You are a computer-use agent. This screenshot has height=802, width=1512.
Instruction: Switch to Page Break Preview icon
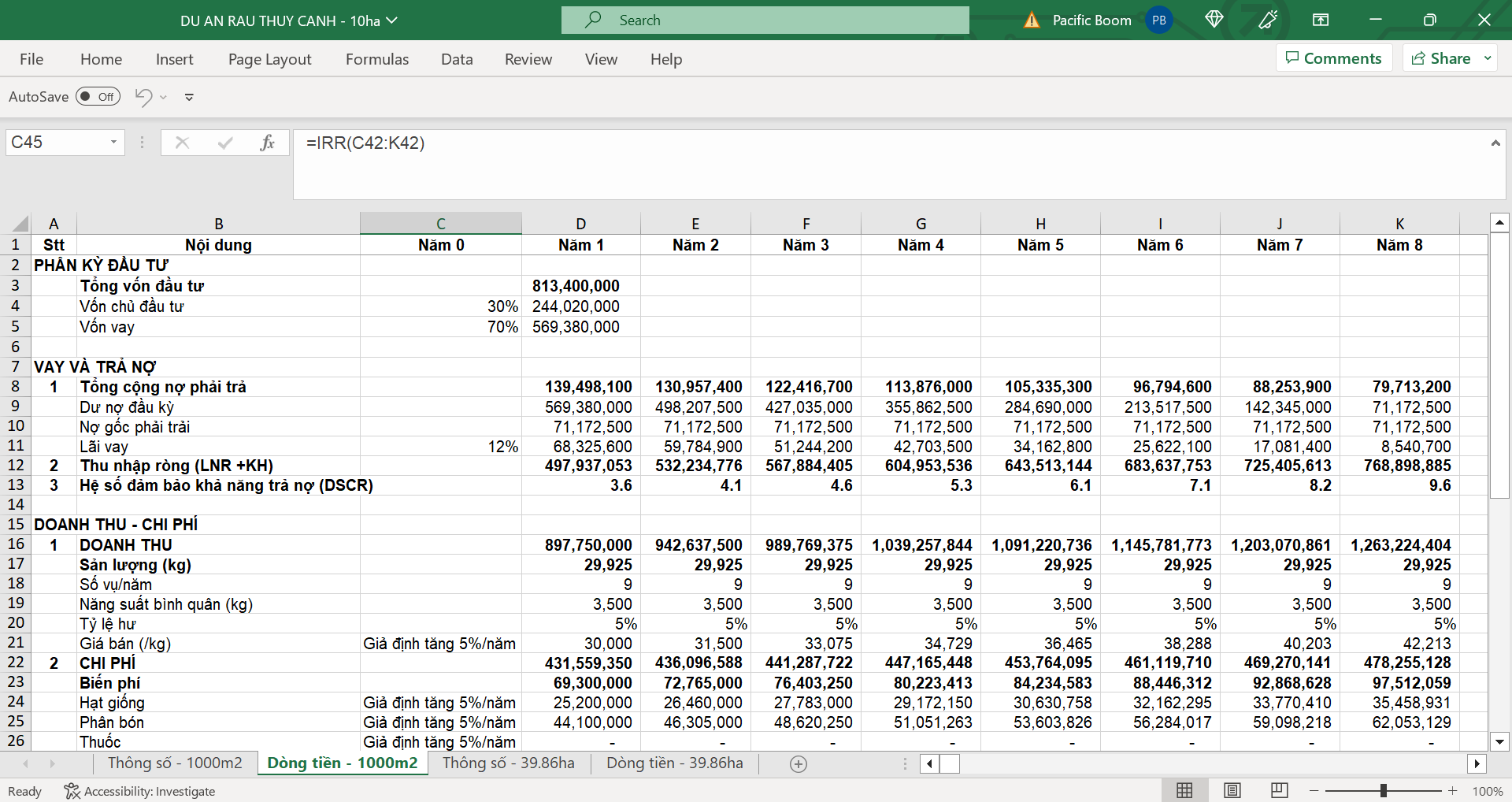pos(1280,790)
